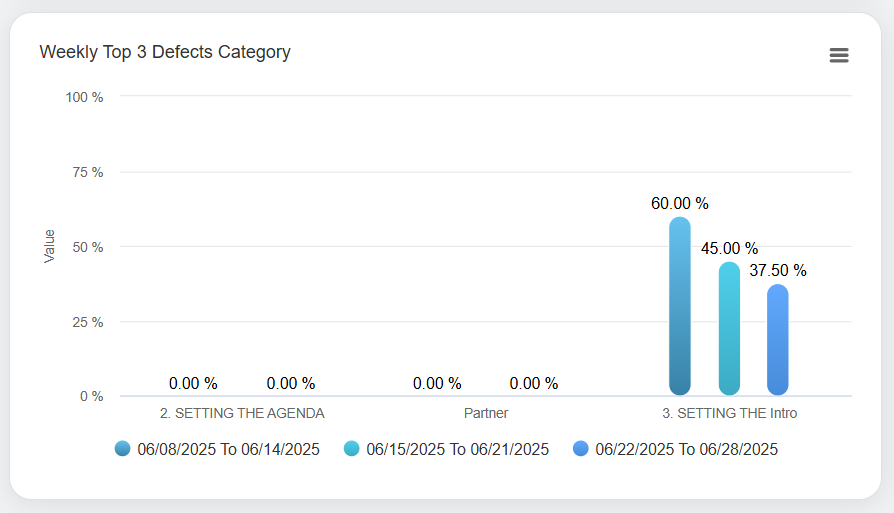The image size is (894, 513).
Task: Click the 'Partner' category axis label
Action: click(486, 412)
